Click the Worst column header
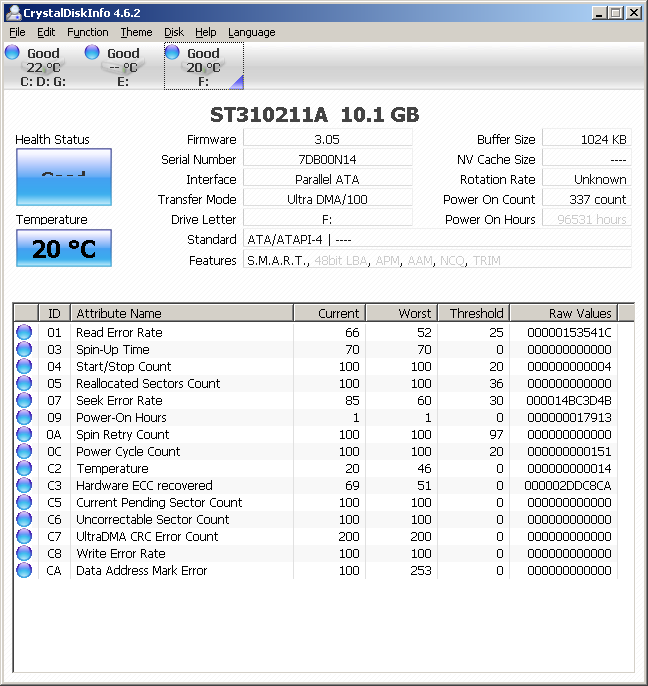 point(402,313)
